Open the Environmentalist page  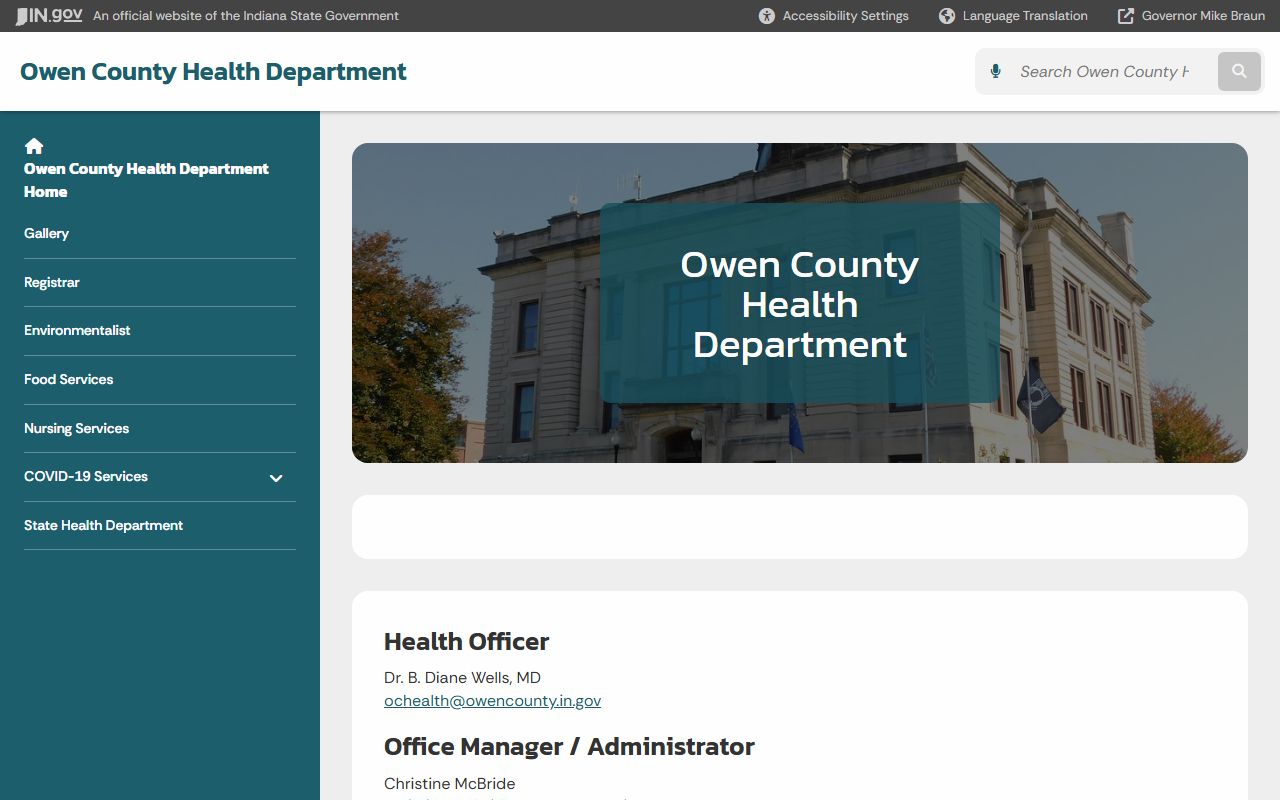click(77, 330)
